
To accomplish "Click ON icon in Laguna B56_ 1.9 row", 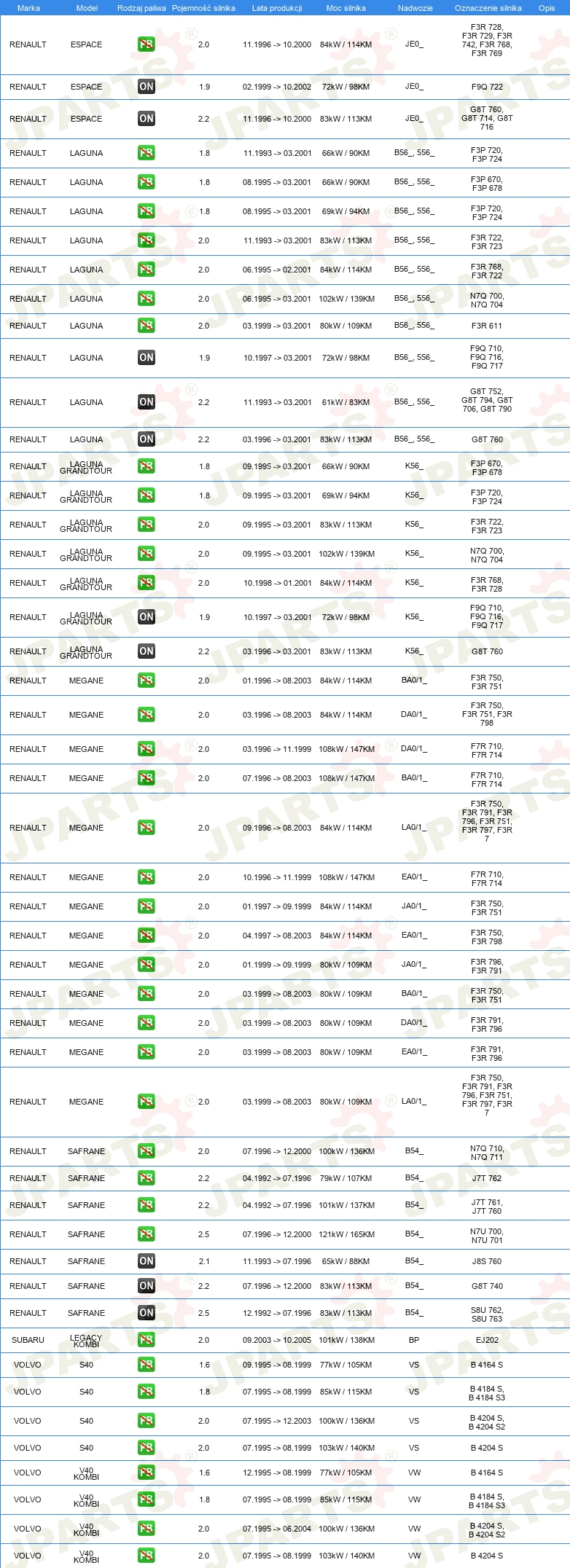I will pos(146,358).
